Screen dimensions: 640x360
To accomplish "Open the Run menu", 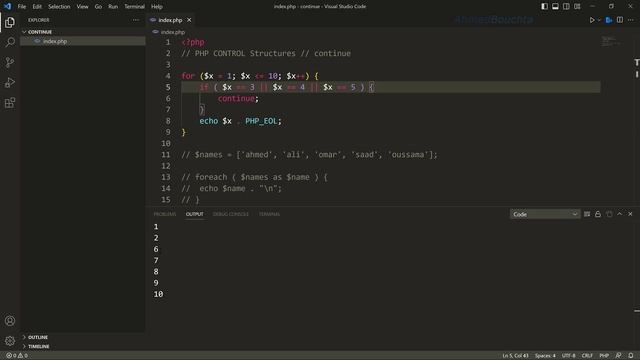I will tap(113, 7).
